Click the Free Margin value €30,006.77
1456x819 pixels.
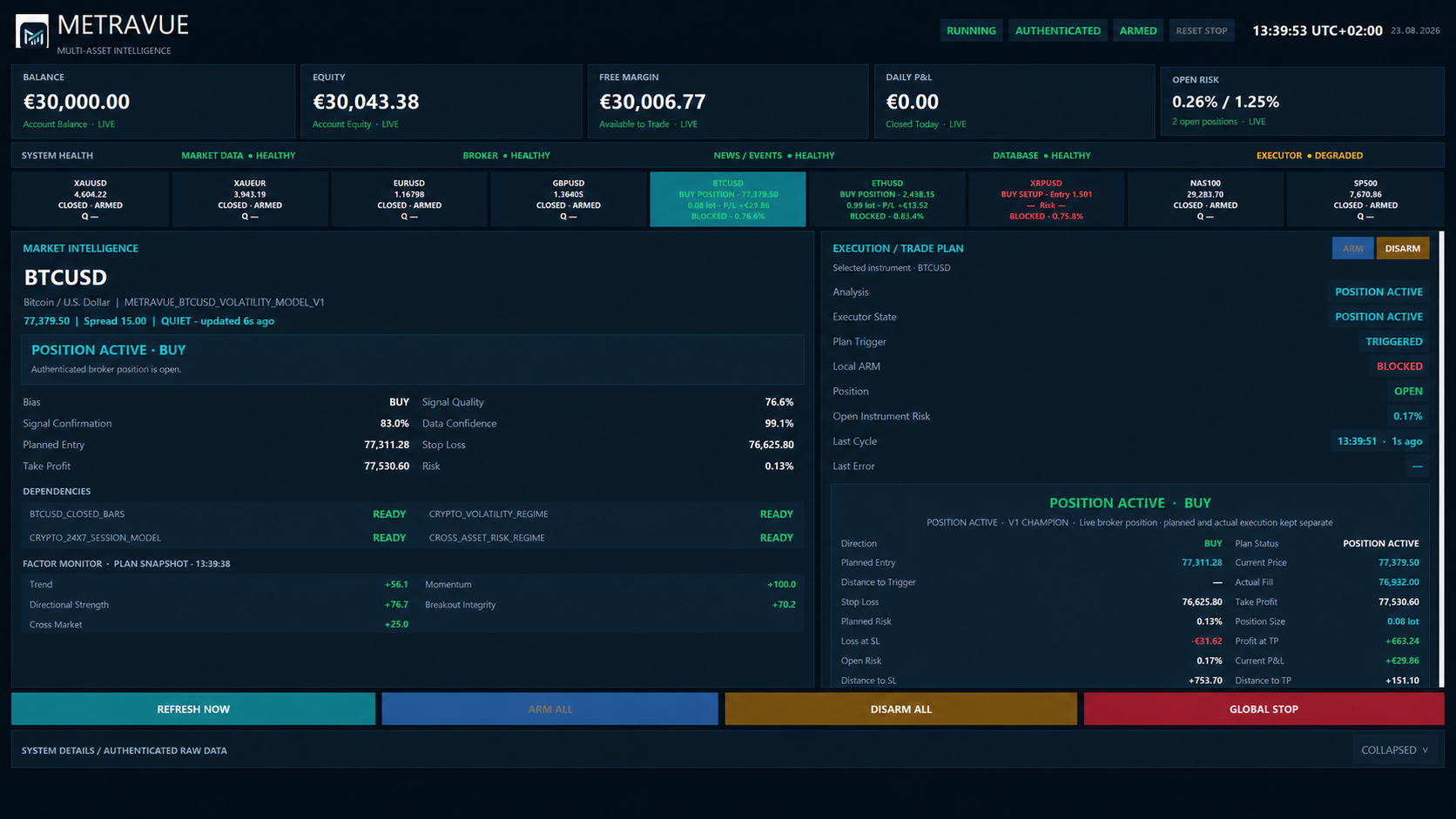[652, 102]
